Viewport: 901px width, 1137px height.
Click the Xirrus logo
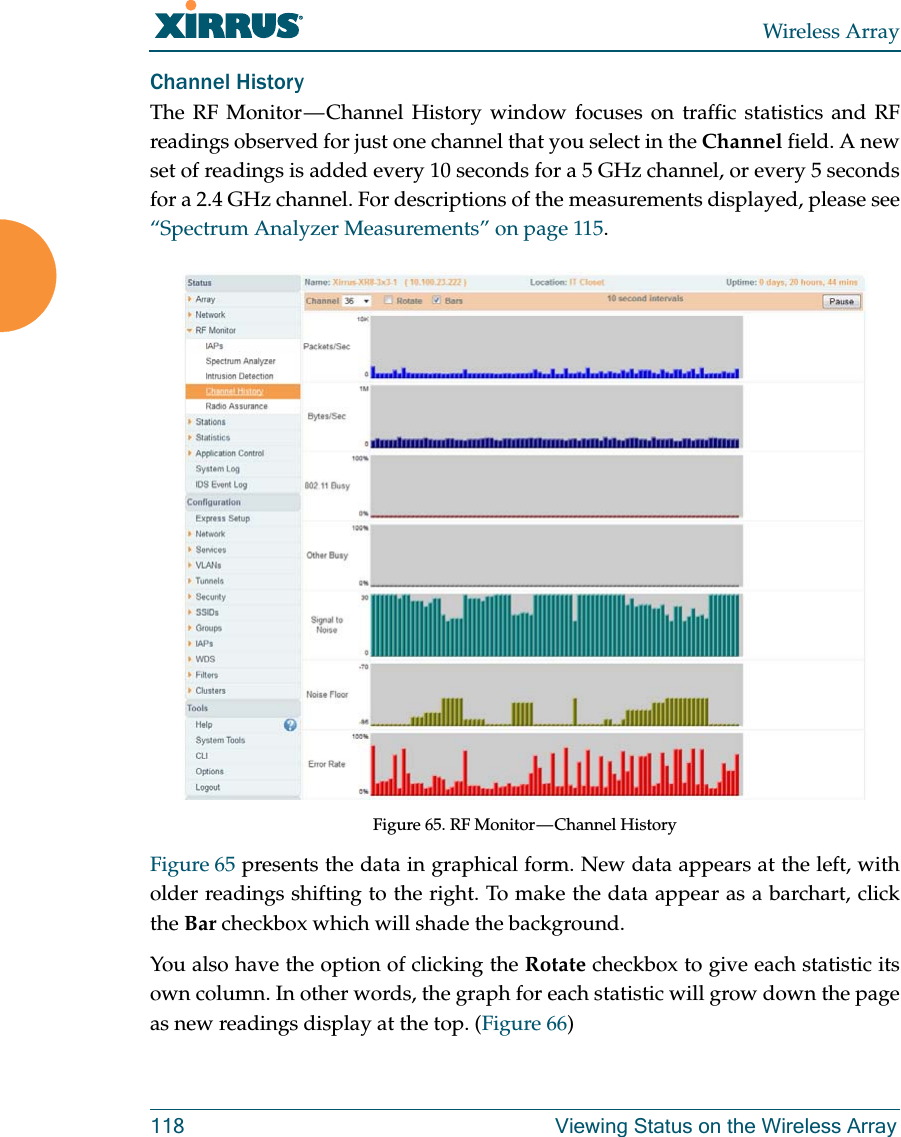point(225,23)
